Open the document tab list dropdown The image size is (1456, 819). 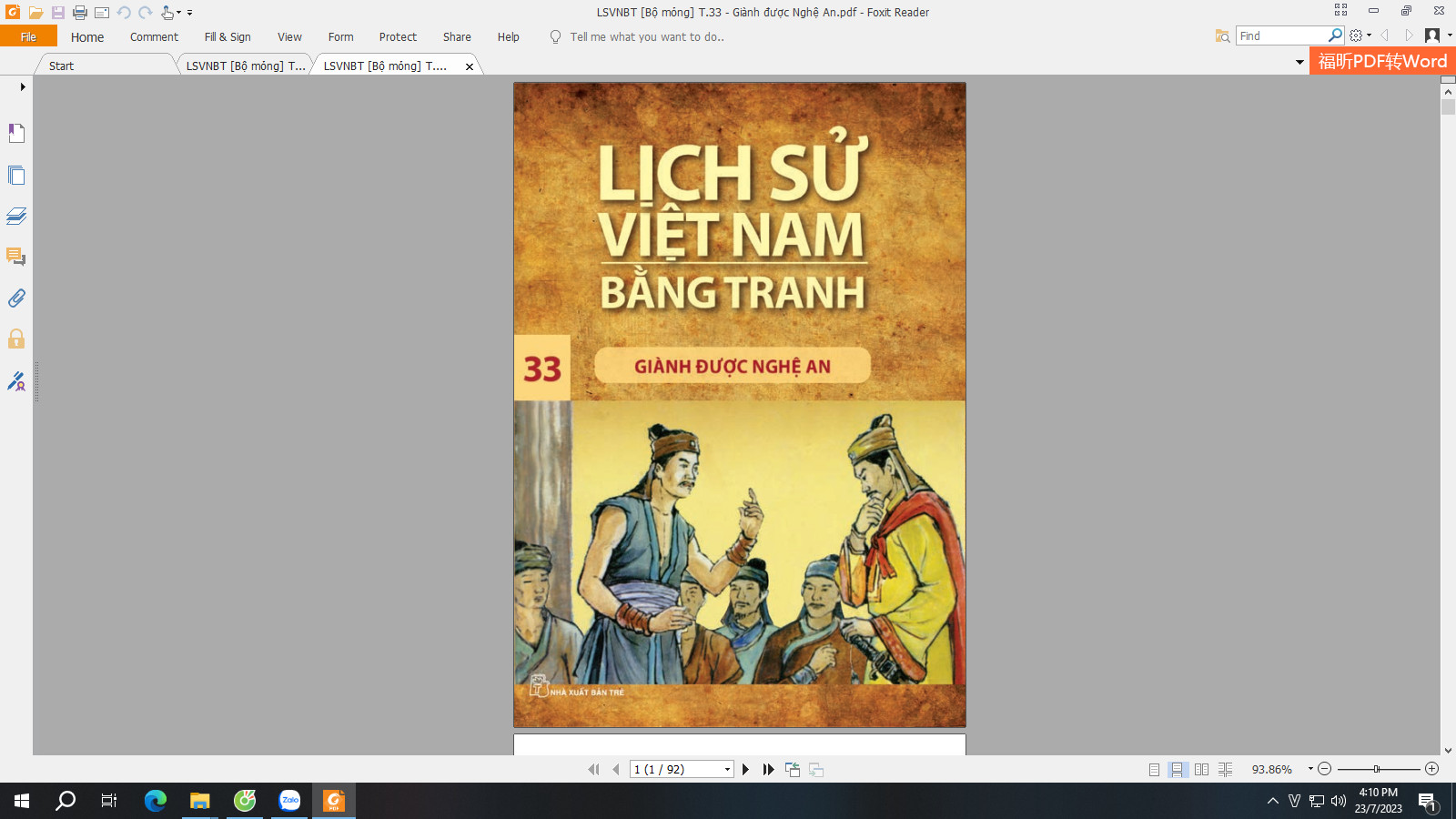1299,62
